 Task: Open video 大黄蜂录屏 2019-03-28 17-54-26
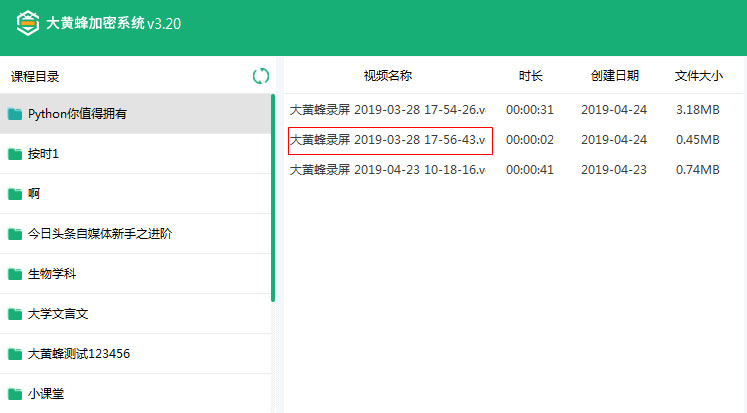[x=387, y=110]
